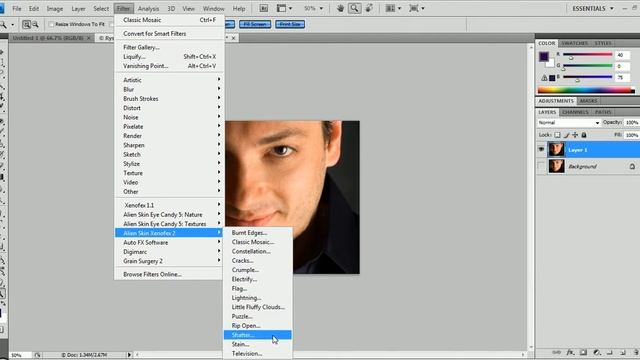Open the ESSENTIALS workspace dropdown
This screenshot has width=640, height=360.
coord(593,8)
